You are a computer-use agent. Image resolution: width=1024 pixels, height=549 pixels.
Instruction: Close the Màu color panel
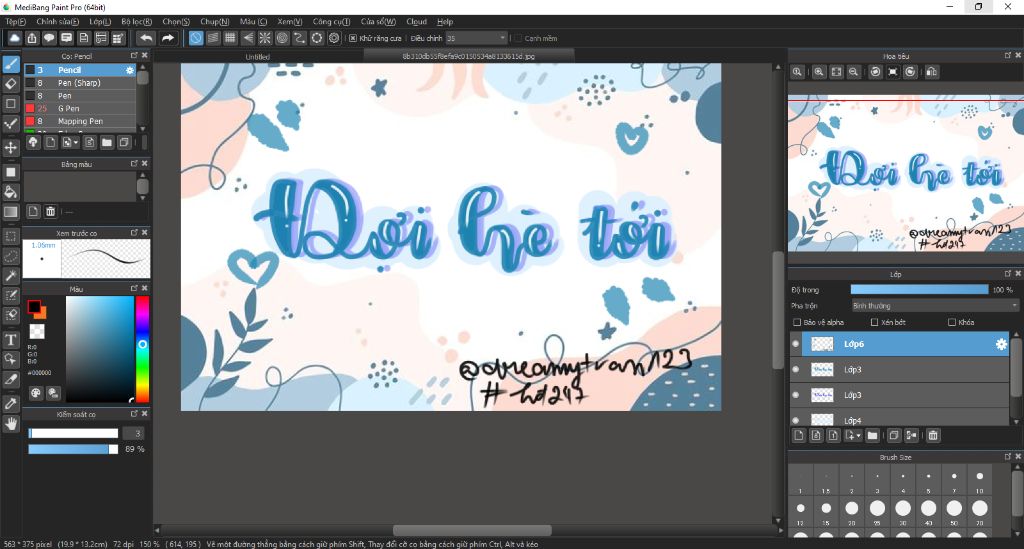145,288
